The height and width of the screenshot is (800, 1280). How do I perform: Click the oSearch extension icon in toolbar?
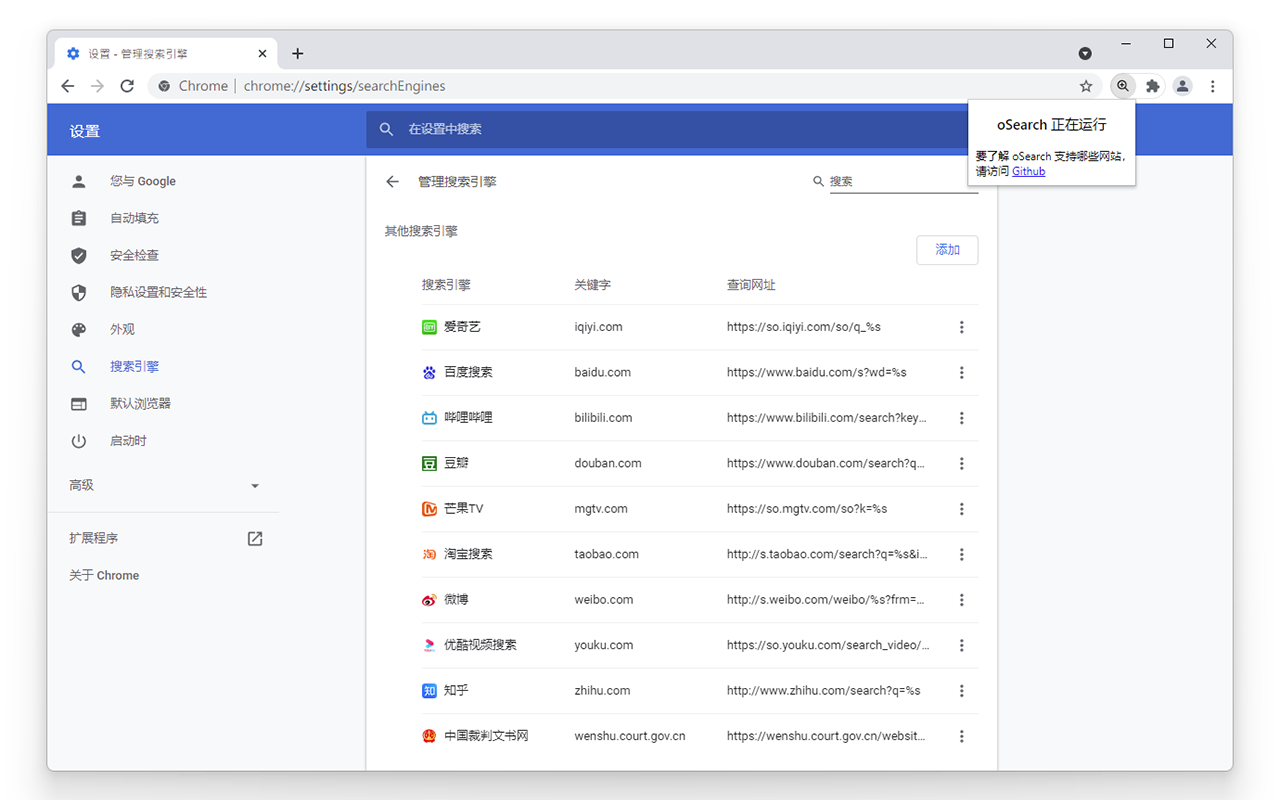point(1122,86)
